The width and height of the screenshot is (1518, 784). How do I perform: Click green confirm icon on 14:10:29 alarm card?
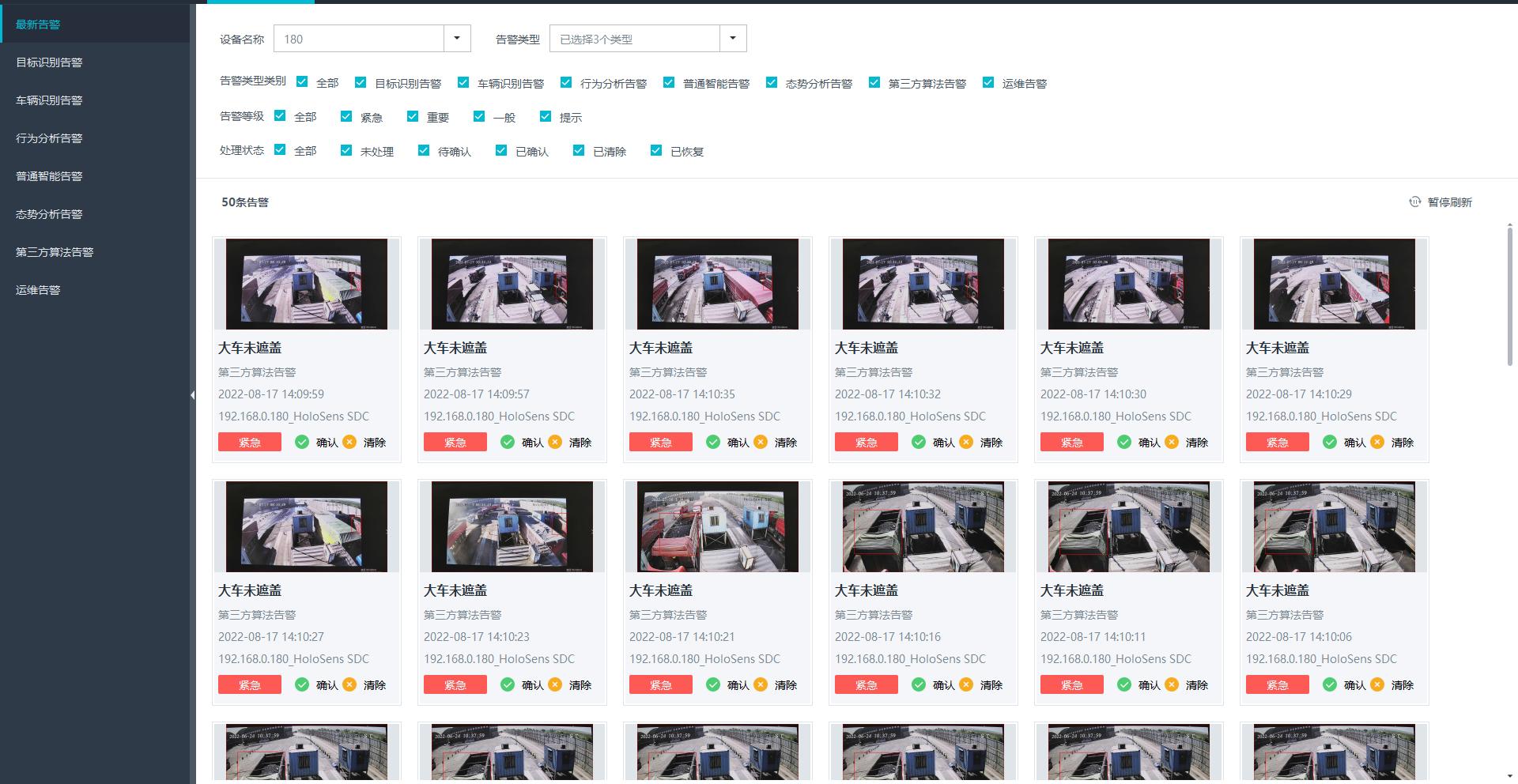[x=1330, y=442]
